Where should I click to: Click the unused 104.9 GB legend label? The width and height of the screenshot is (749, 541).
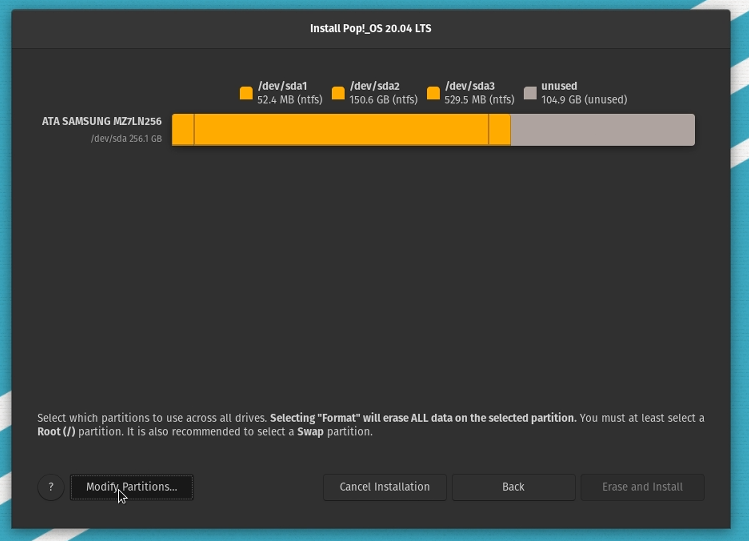(584, 93)
